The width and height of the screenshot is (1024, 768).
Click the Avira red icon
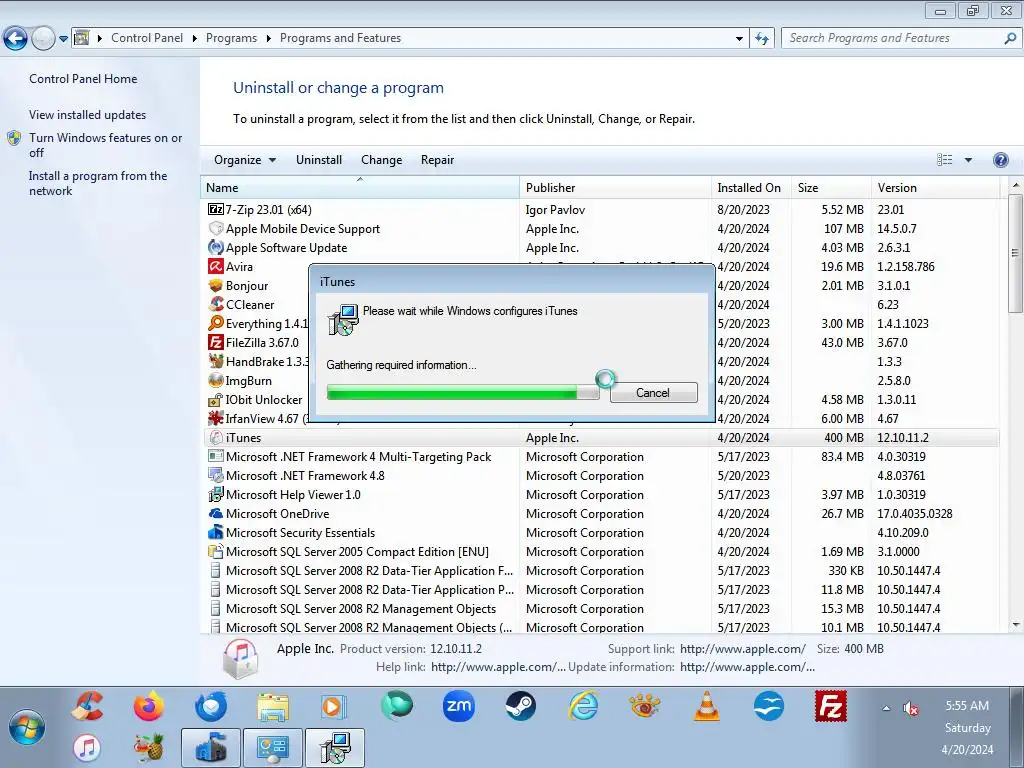216,266
